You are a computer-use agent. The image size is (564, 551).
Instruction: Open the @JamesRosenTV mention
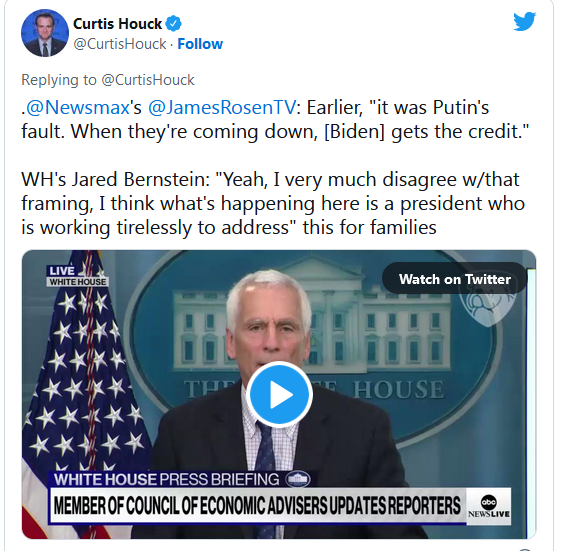[222, 107]
